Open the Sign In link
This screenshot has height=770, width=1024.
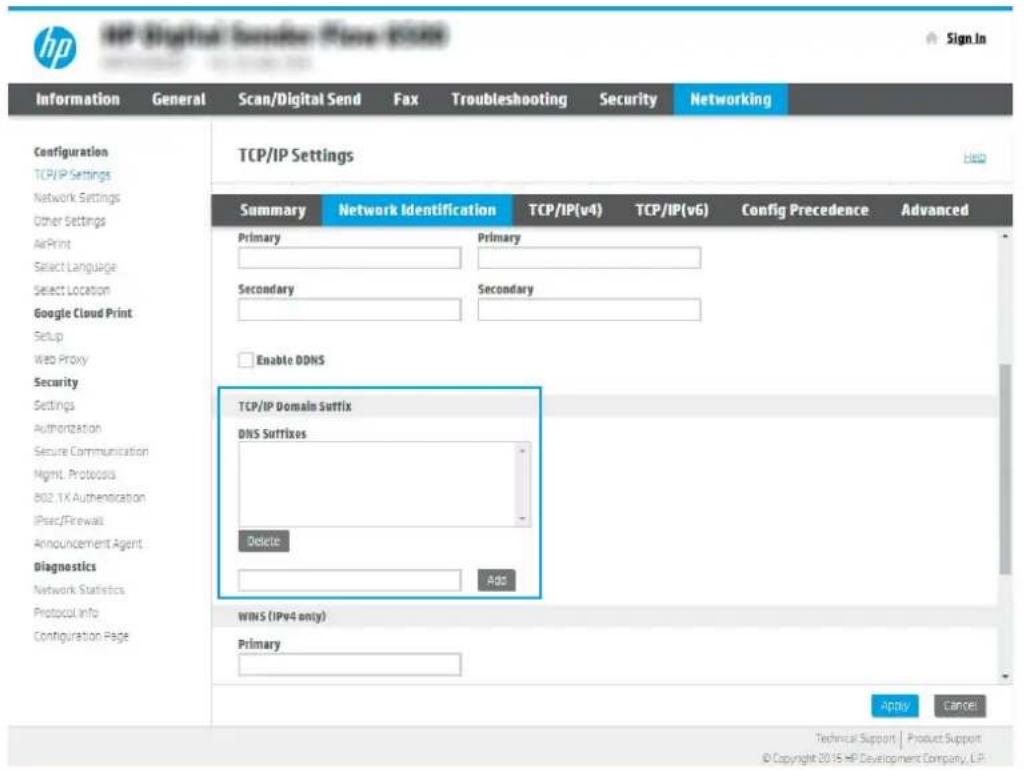pyautogui.click(x=966, y=39)
